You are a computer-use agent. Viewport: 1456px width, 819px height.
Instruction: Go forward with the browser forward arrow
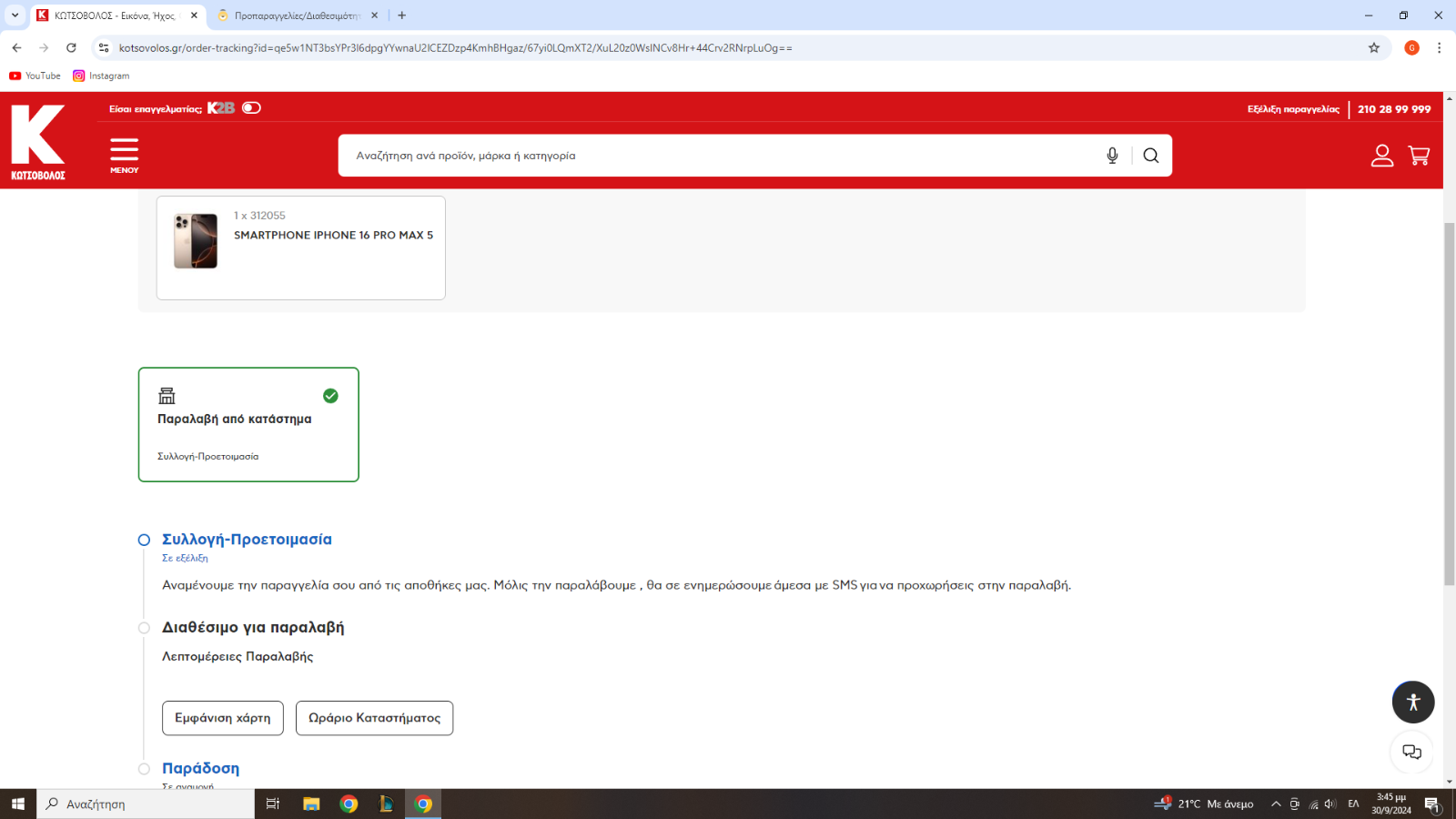(44, 47)
